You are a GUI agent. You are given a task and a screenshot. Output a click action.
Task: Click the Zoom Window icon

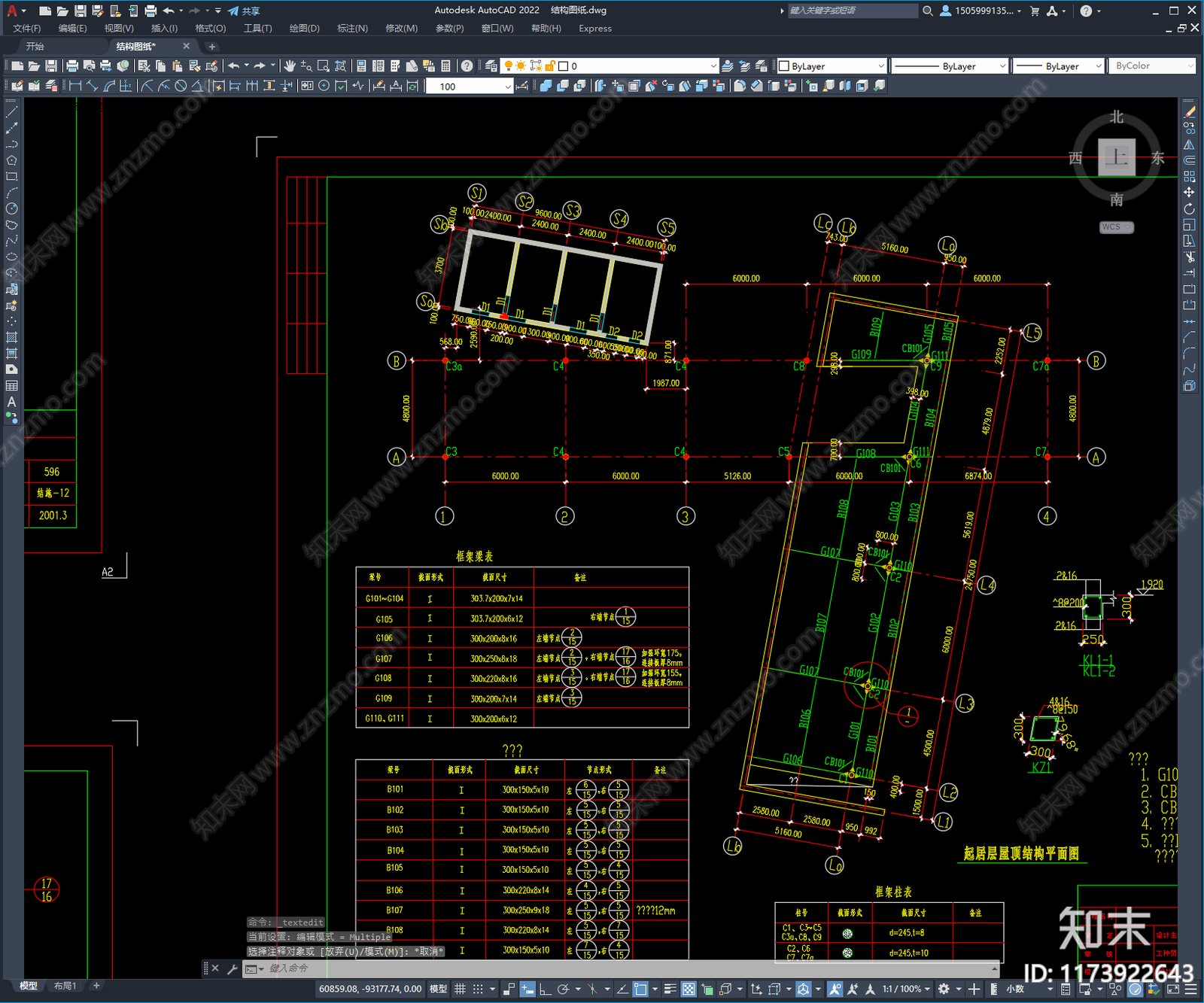324,66
